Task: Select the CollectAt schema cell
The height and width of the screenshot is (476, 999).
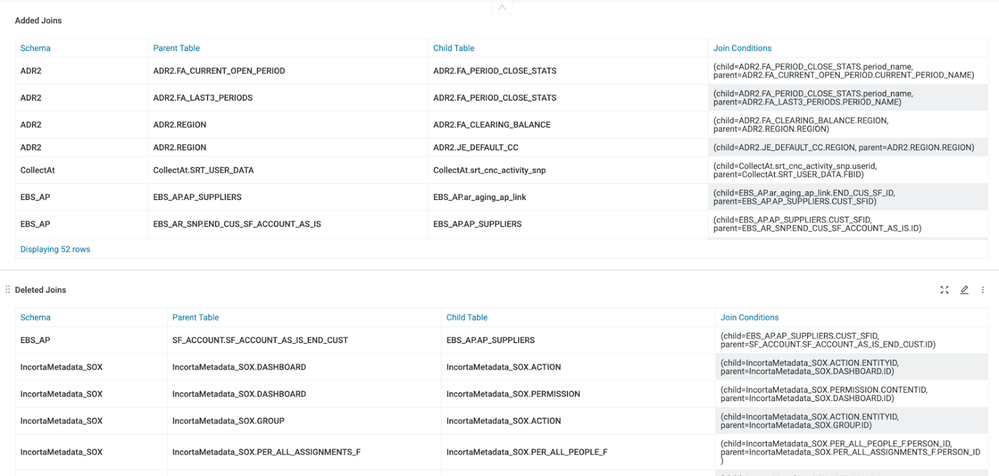Action: pyautogui.click(x=38, y=171)
